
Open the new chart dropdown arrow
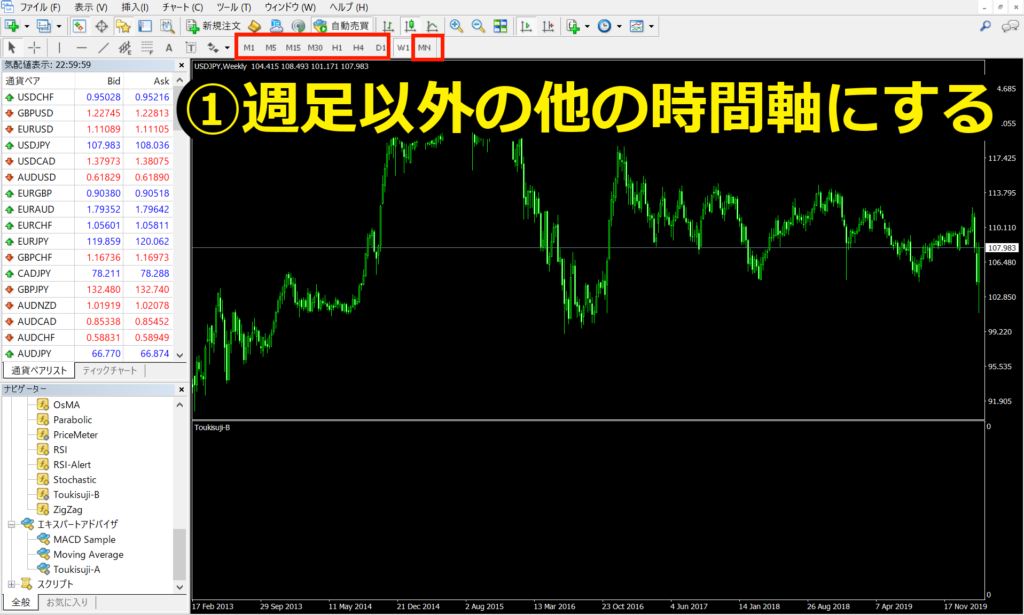28,25
